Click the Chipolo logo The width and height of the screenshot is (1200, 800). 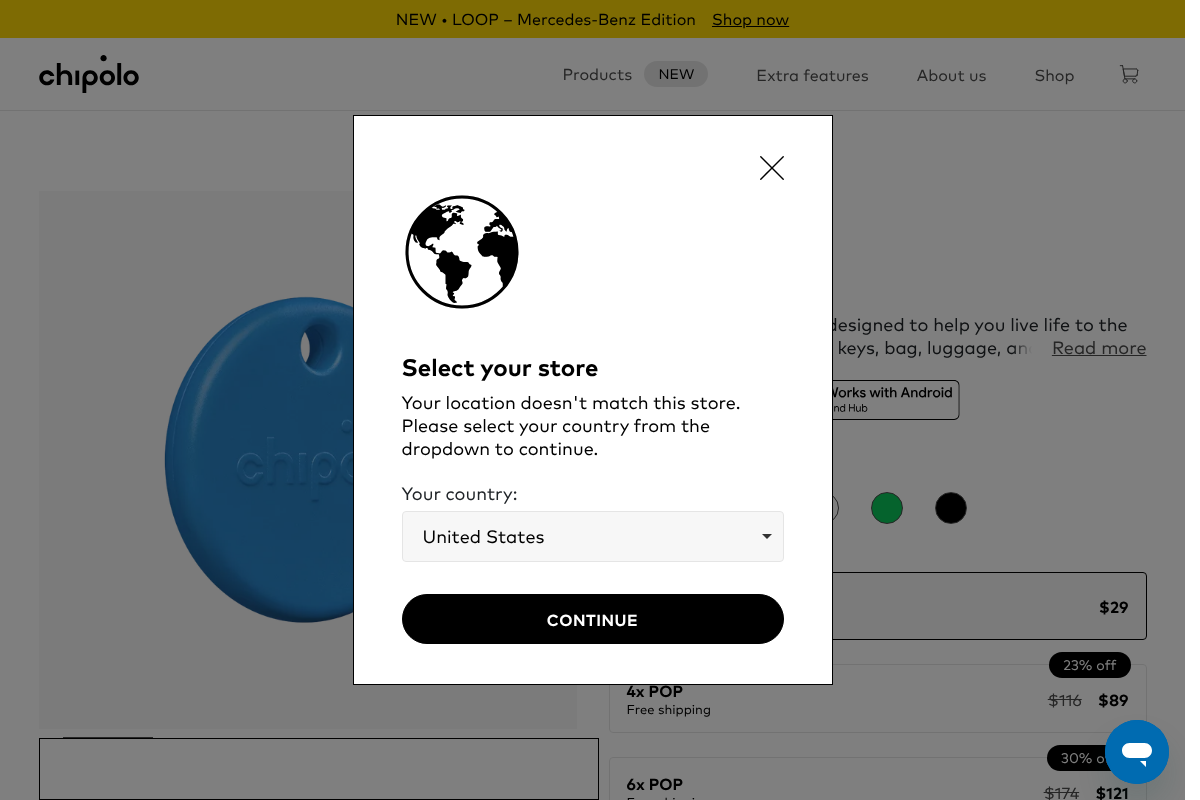click(89, 74)
